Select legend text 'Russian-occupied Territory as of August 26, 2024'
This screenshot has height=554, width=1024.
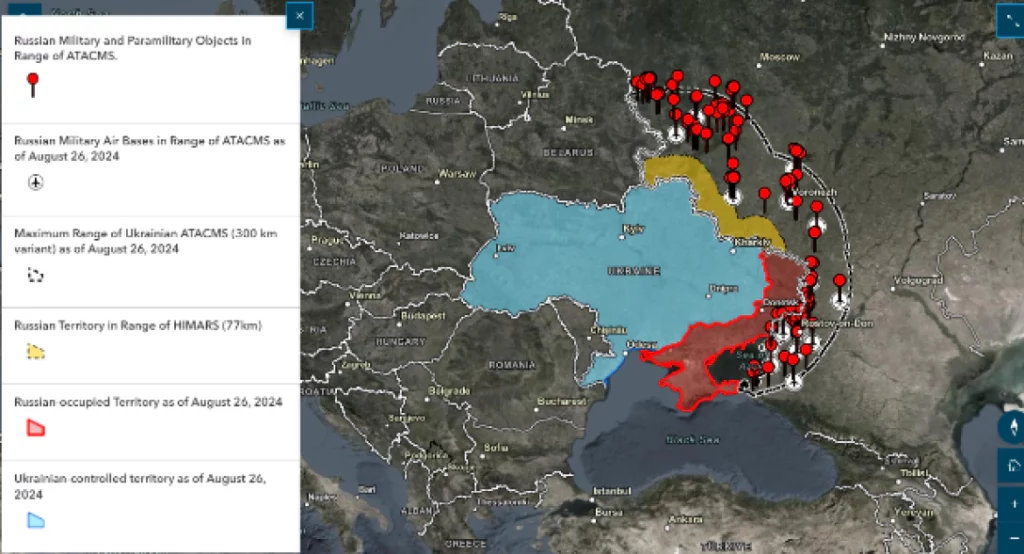pyautogui.click(x=148, y=402)
